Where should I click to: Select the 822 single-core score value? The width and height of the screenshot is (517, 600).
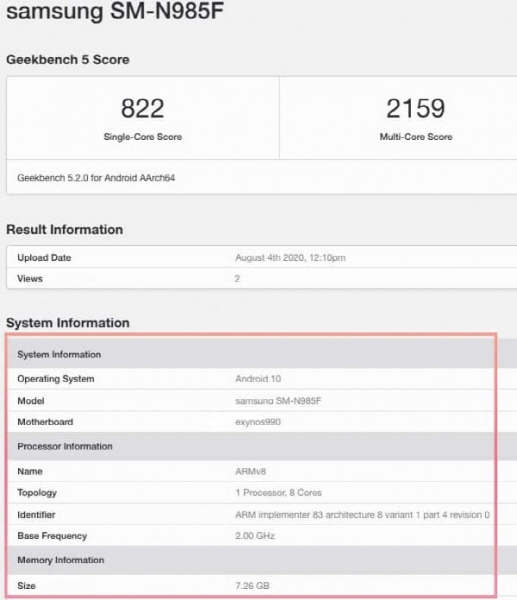(x=142, y=108)
